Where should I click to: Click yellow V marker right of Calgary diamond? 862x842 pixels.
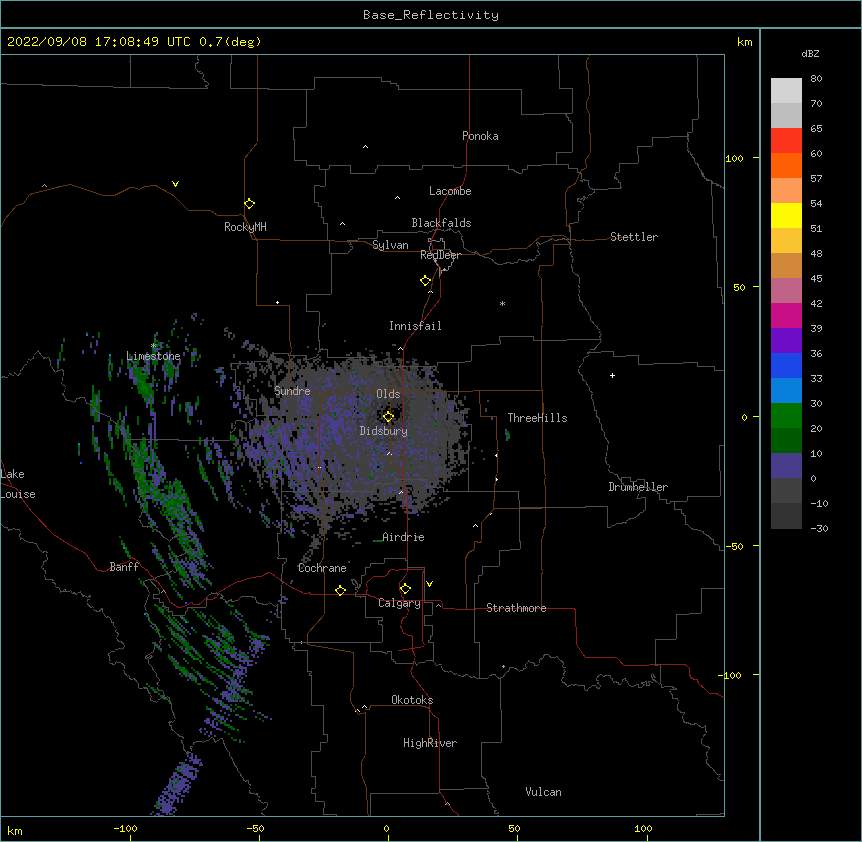[429, 584]
